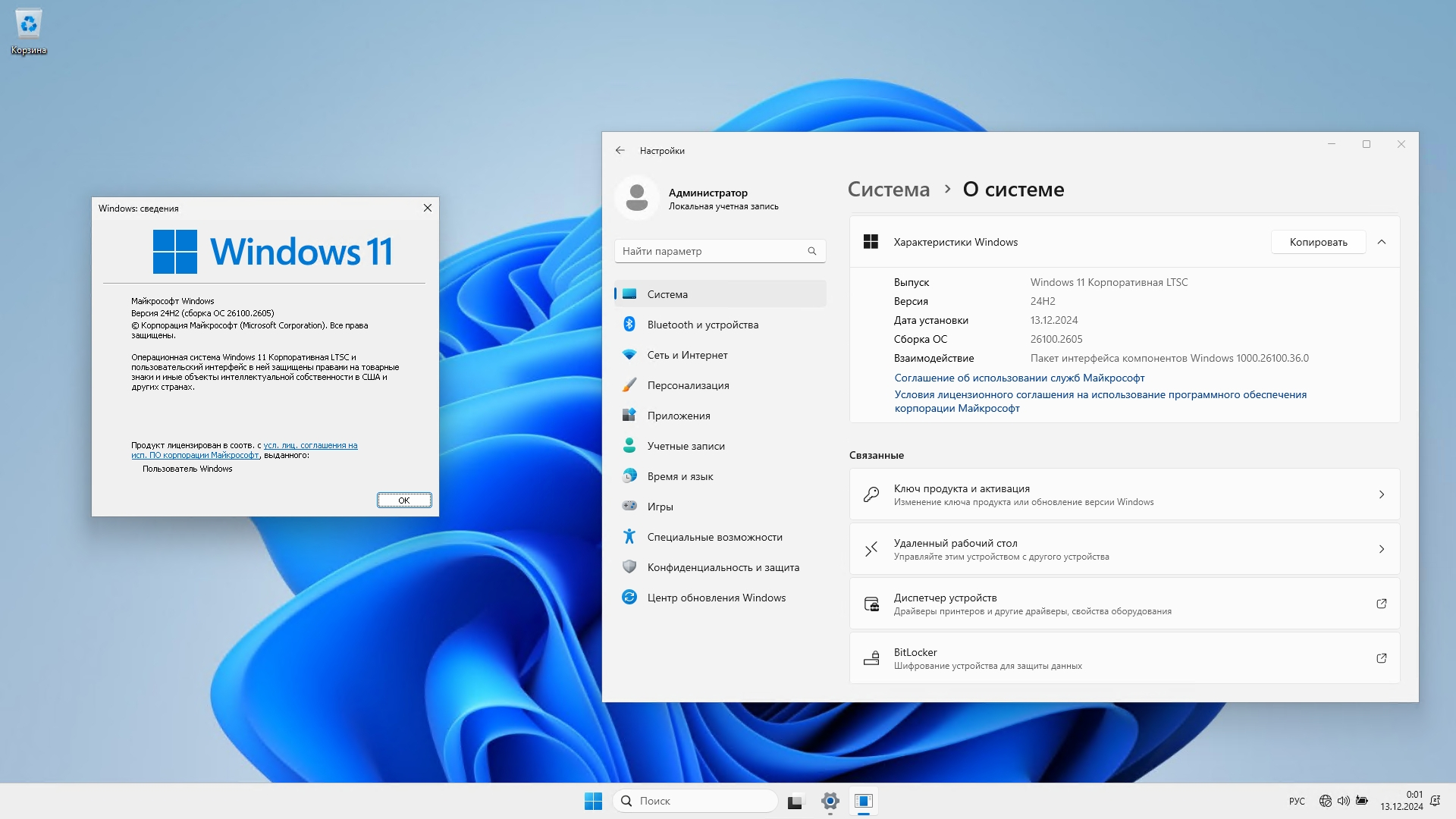Click the taskbar Поиск search box
Viewport: 1456px width, 819px height.
(695, 801)
